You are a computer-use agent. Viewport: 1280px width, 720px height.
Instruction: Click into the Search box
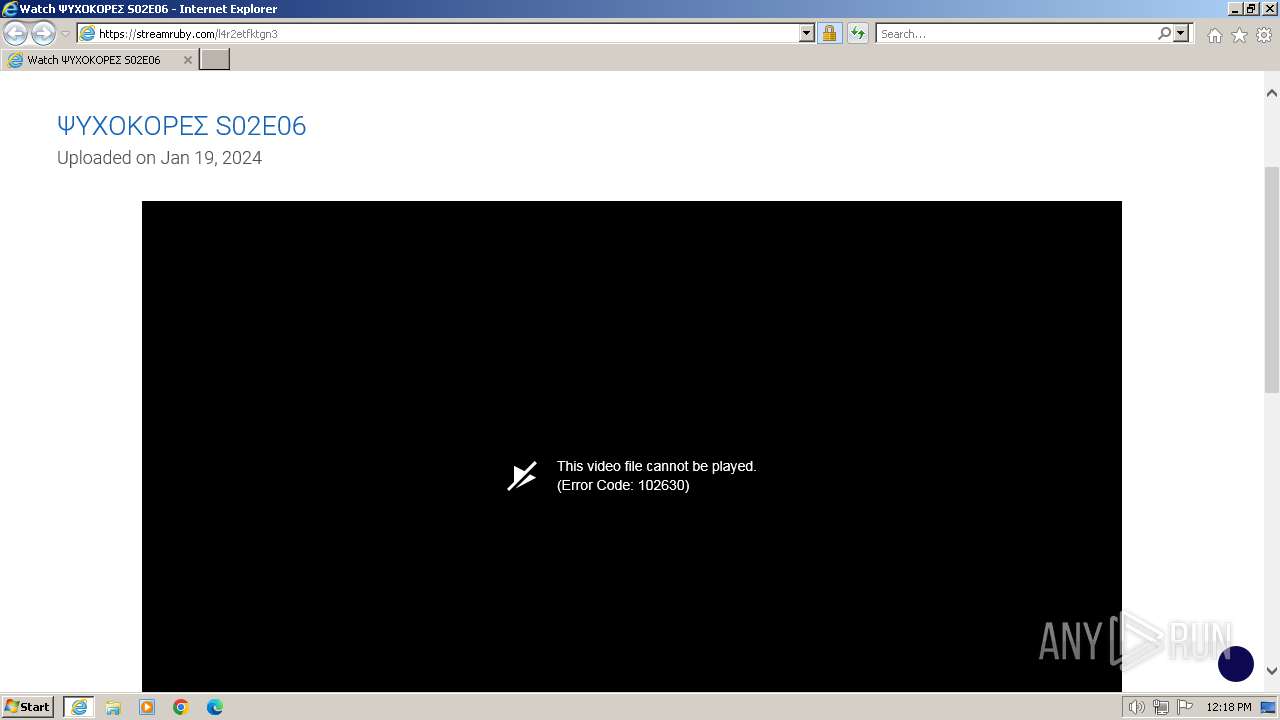pyautogui.click(x=1015, y=33)
